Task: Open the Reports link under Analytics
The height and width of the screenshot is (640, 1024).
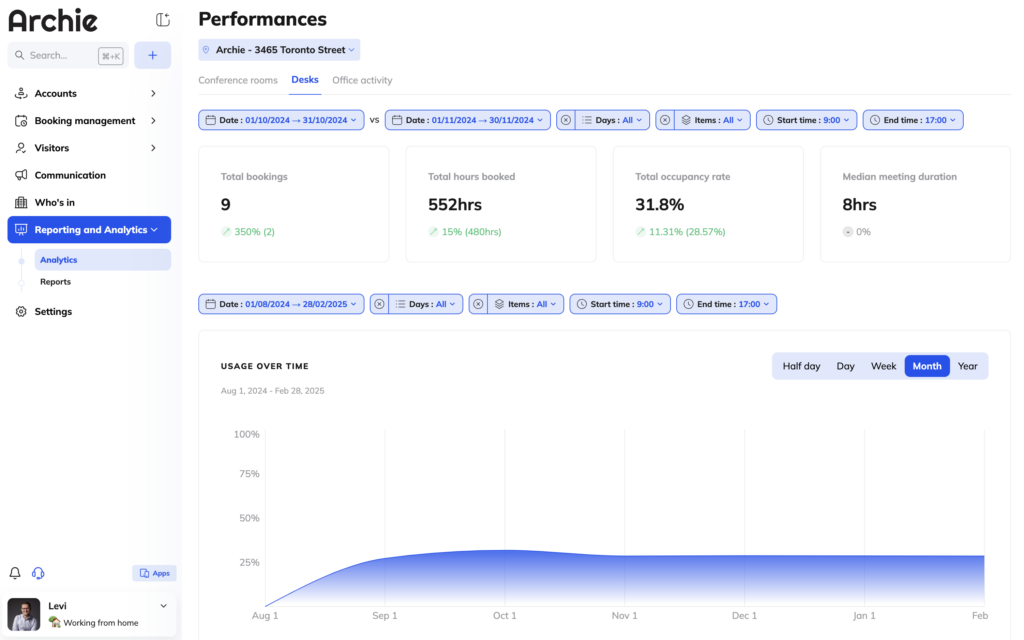Action: tap(55, 282)
